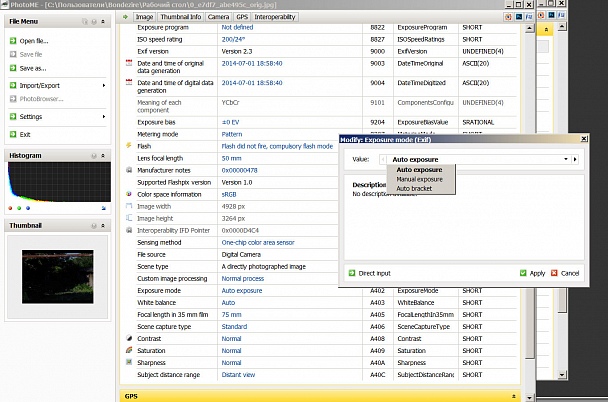Choose Auto exposure from the dropdown list
608x402 pixels.
tap(421, 170)
